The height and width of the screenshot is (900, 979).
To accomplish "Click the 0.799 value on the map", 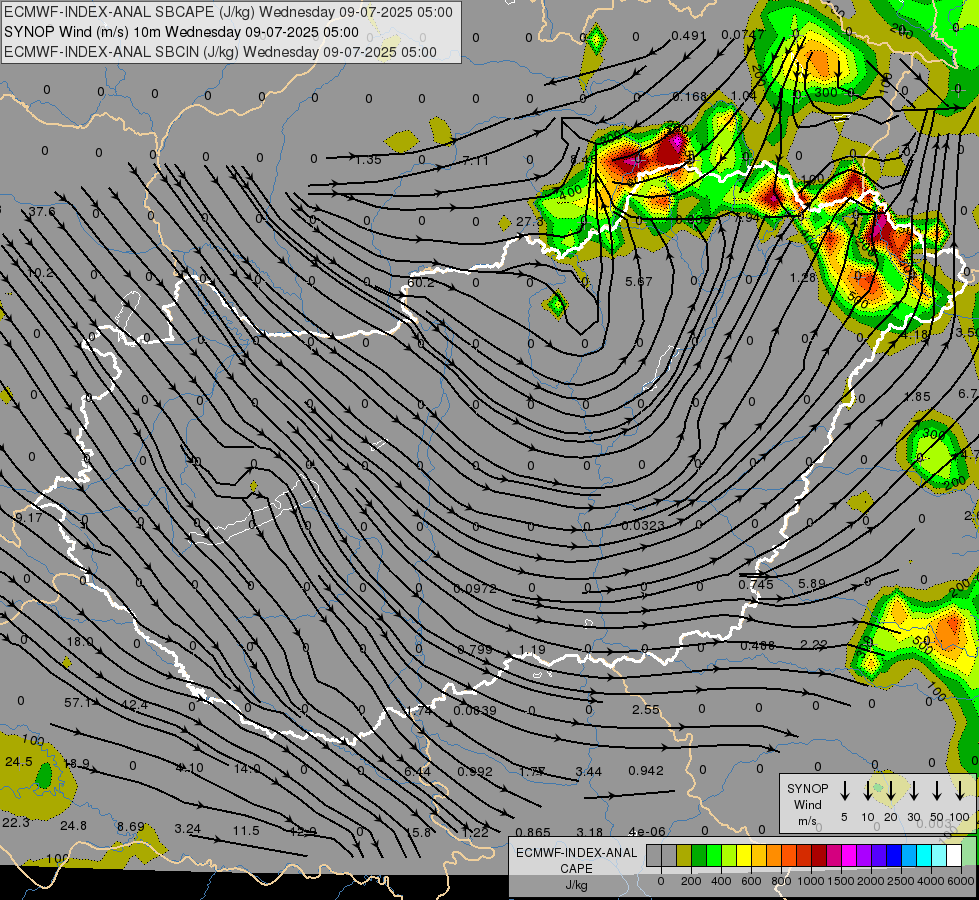I will (475, 650).
